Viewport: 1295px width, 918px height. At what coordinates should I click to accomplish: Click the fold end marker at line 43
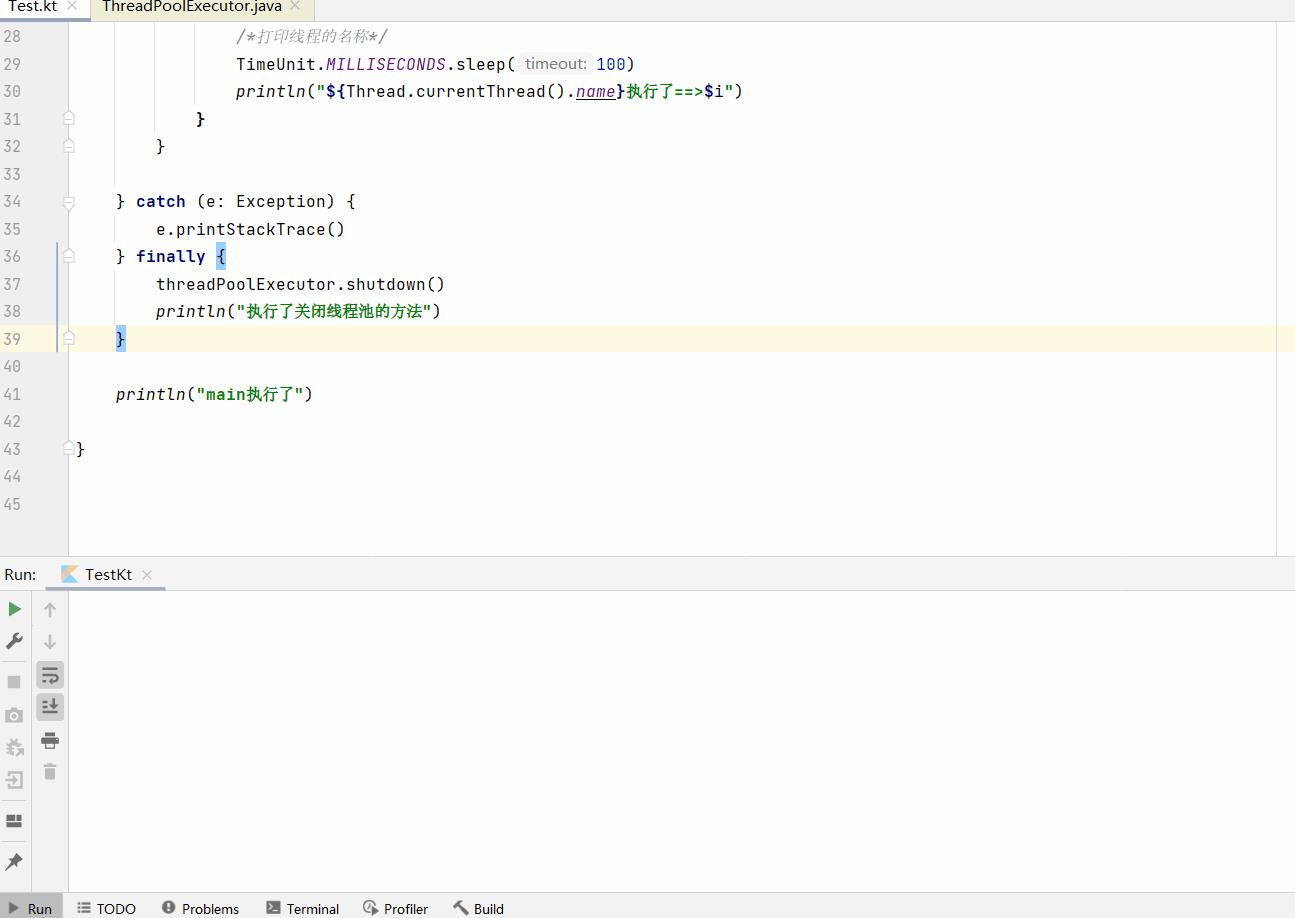tap(69, 448)
